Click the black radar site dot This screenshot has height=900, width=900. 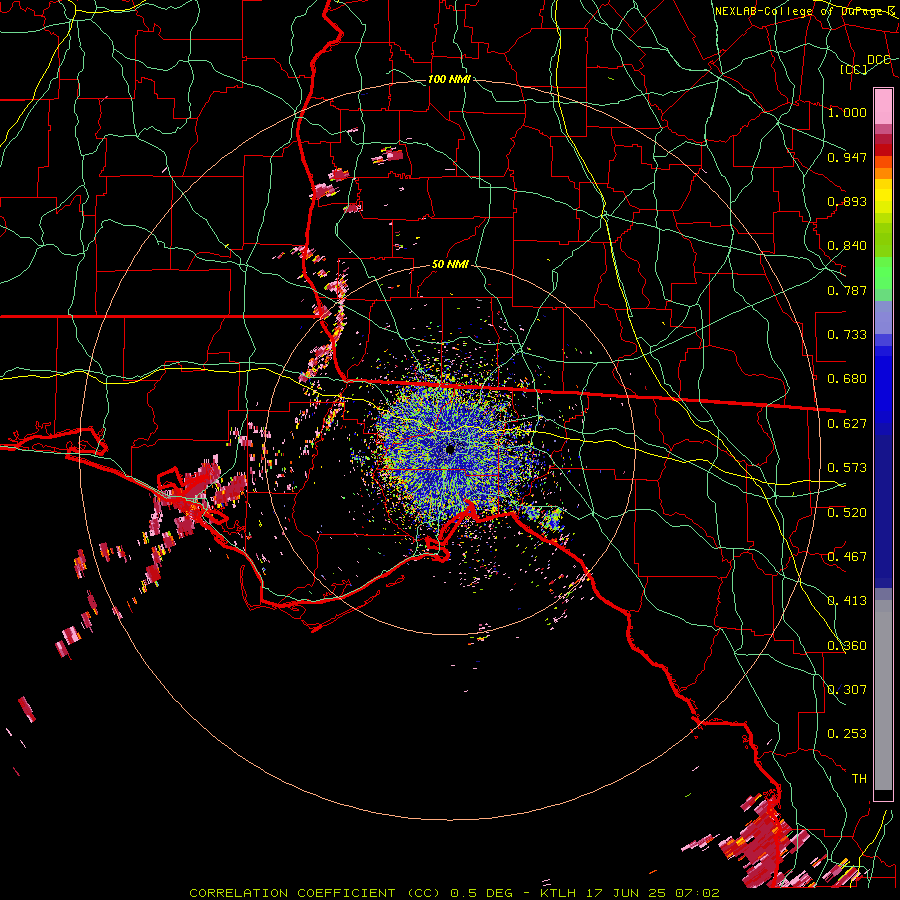(450, 449)
